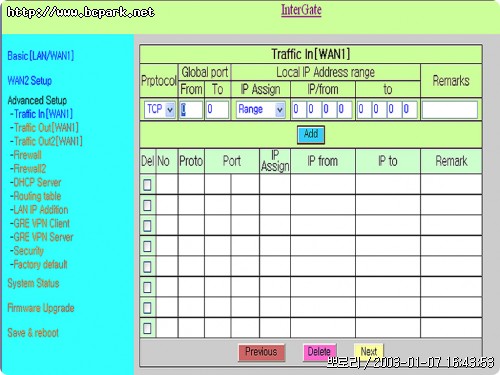Image resolution: width=500 pixels, height=375 pixels.
Task: Click second octet of IP/from field
Action: pos(314,109)
